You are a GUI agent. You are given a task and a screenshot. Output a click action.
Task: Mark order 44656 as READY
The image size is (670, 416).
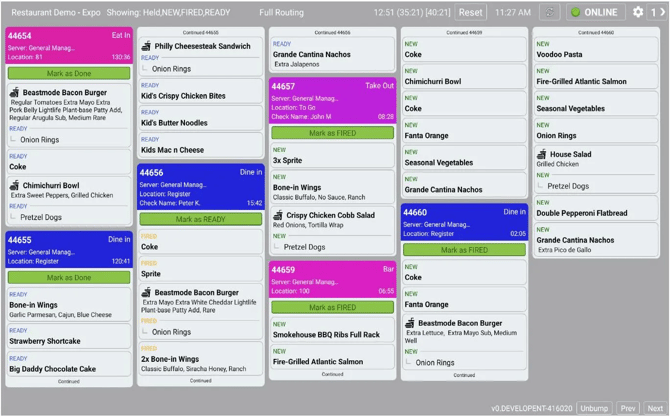click(201, 219)
